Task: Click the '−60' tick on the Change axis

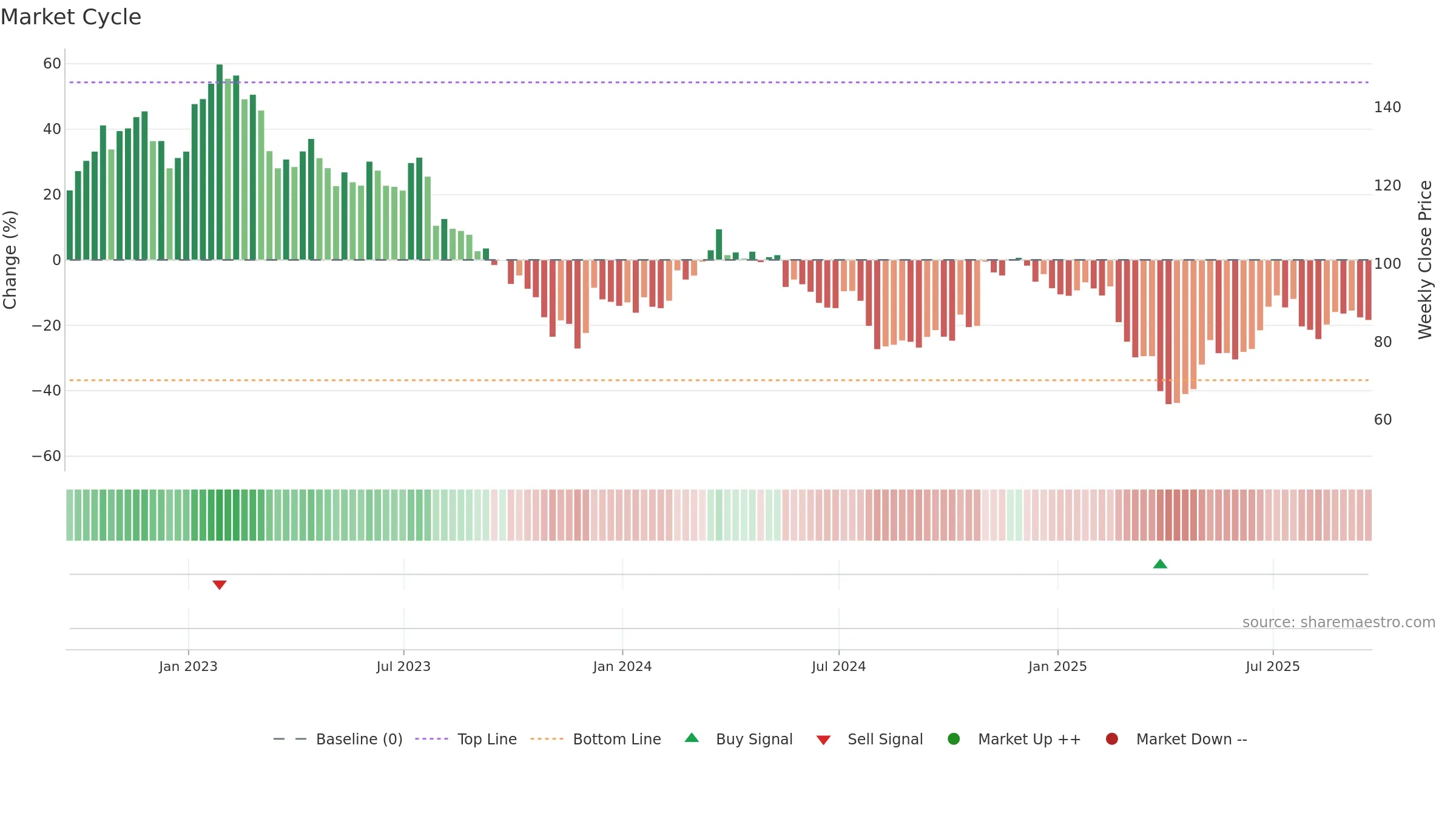Action: [x=47, y=456]
